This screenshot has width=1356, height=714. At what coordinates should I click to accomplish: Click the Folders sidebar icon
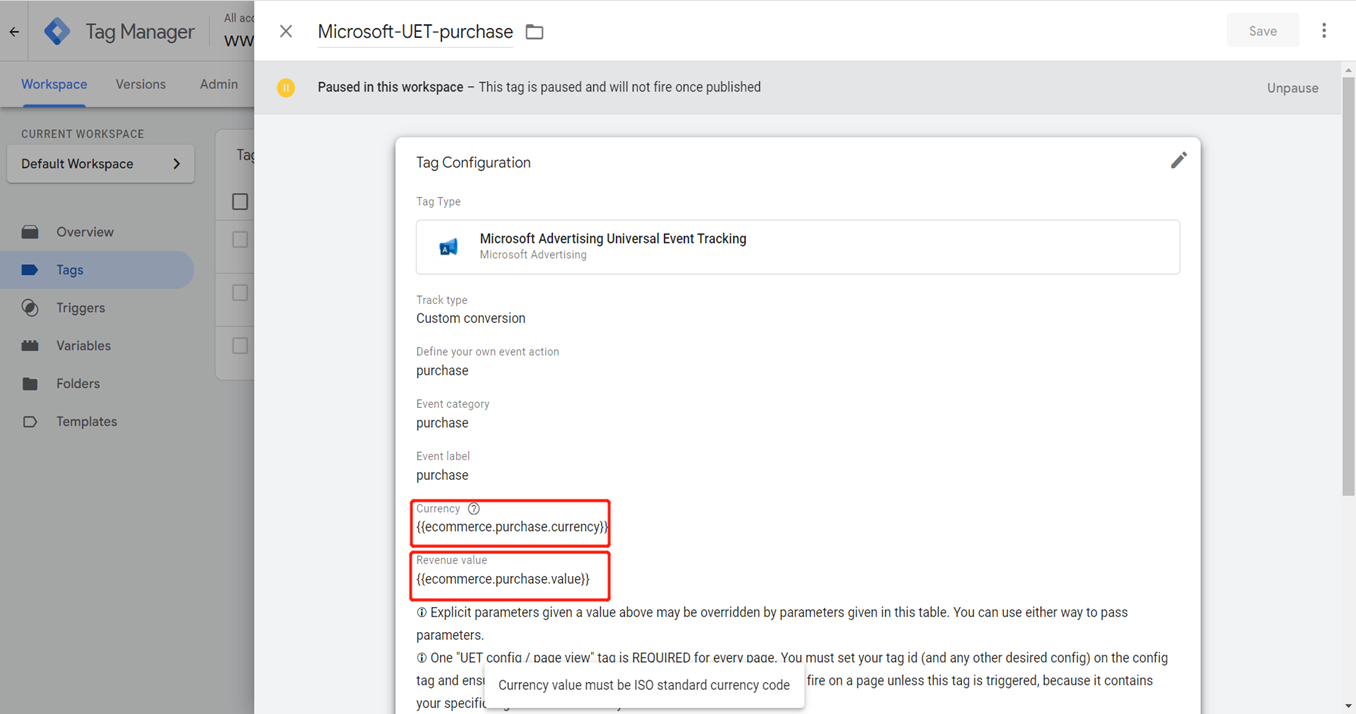[x=30, y=384]
